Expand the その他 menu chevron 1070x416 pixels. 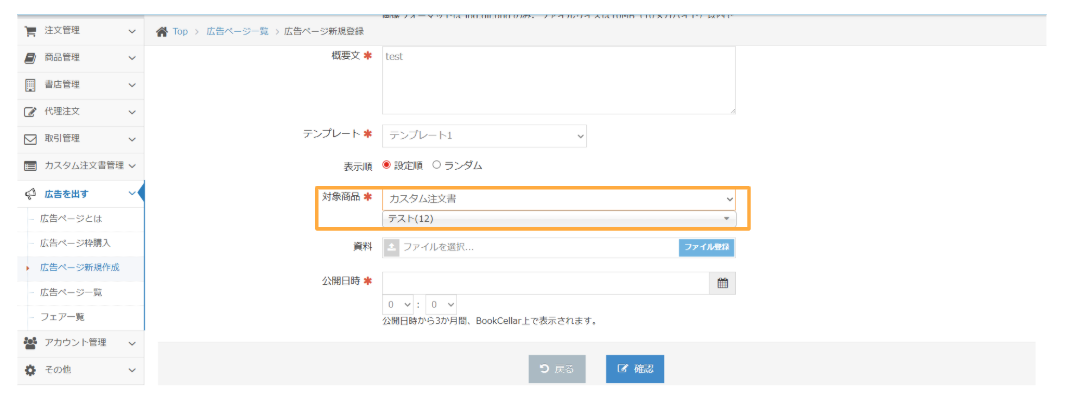coord(132,370)
